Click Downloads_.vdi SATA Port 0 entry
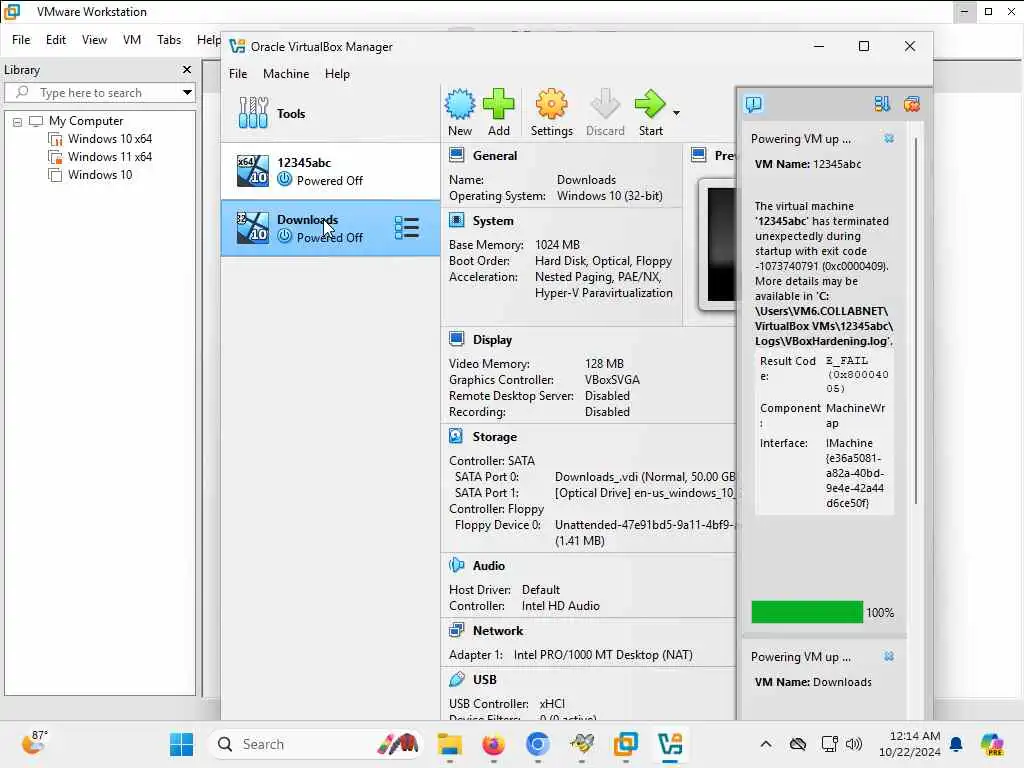The image size is (1024, 768). [645, 477]
